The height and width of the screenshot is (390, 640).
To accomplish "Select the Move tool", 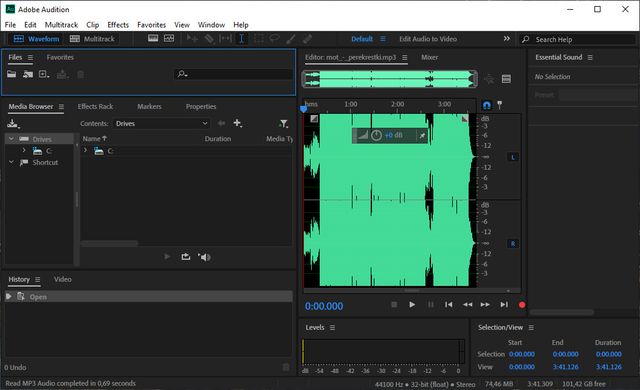I will 192,39.
